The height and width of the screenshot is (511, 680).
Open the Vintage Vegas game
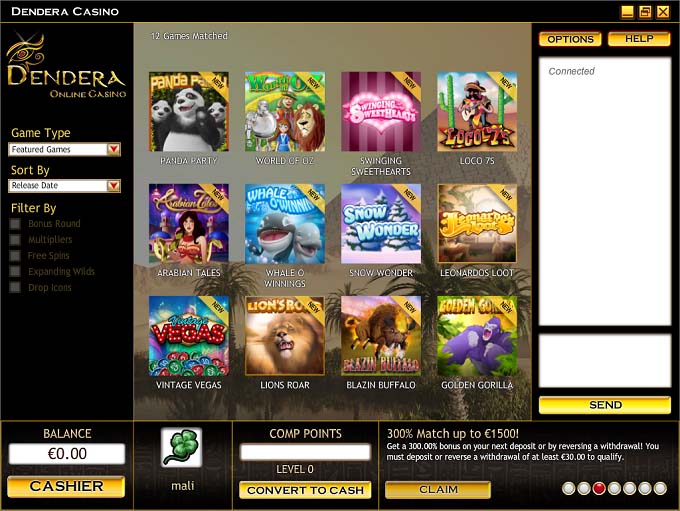coord(189,336)
